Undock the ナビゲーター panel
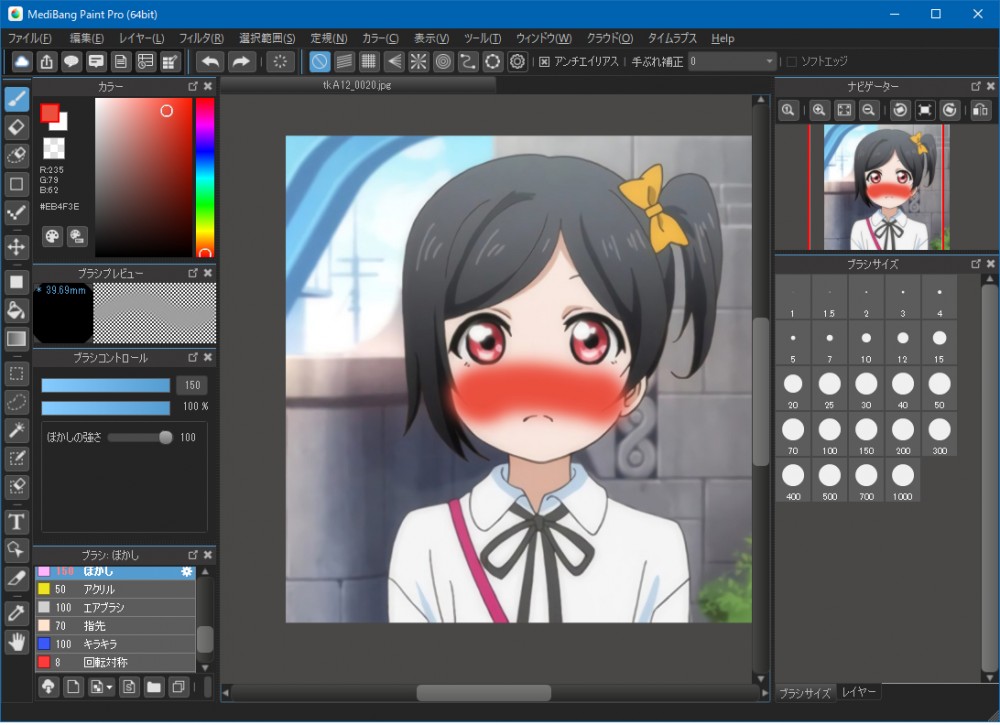Viewport: 1000px width, 725px height. pos(976,86)
